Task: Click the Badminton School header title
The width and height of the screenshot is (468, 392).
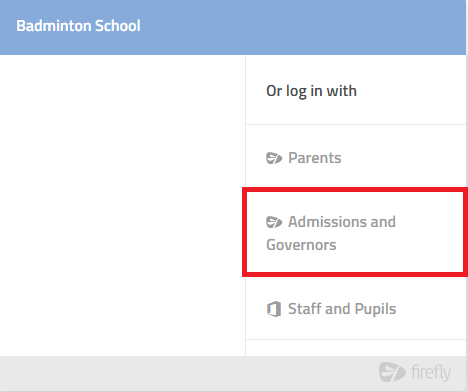Action: pyautogui.click(x=78, y=26)
